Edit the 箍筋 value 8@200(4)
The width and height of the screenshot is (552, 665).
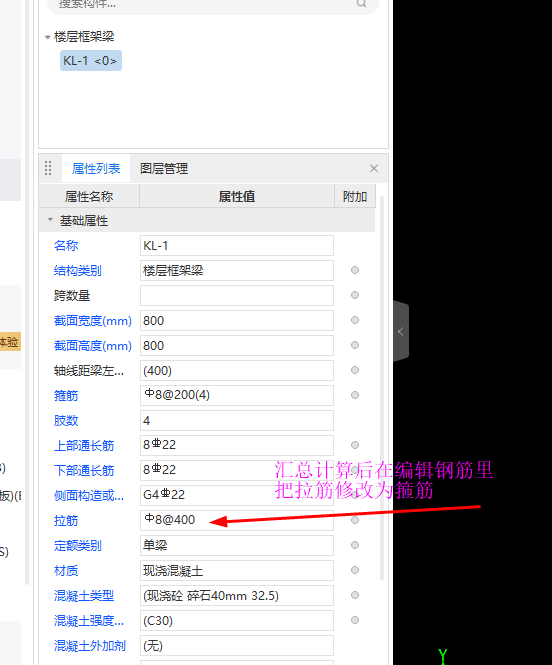237,396
